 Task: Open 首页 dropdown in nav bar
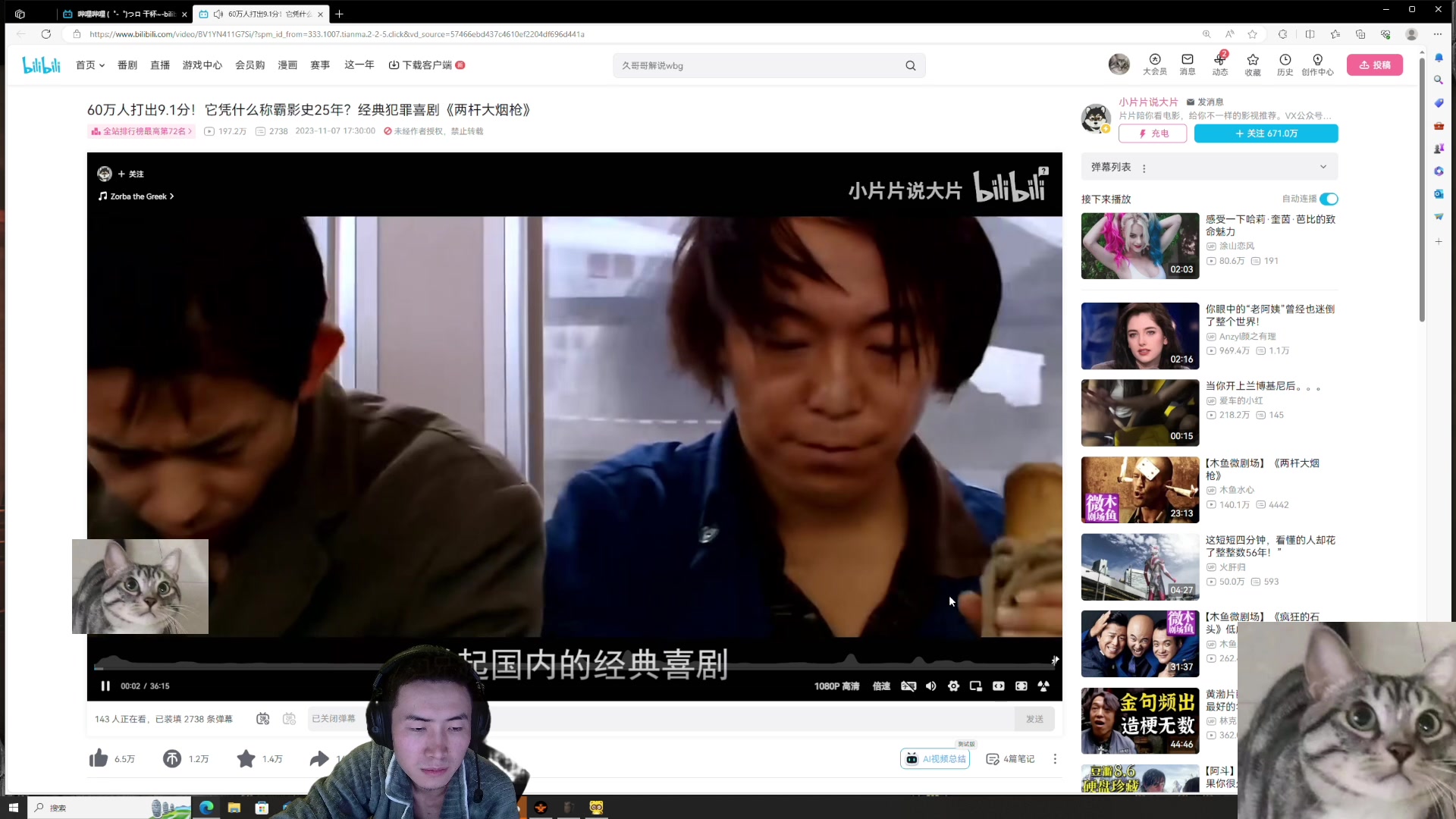89,65
